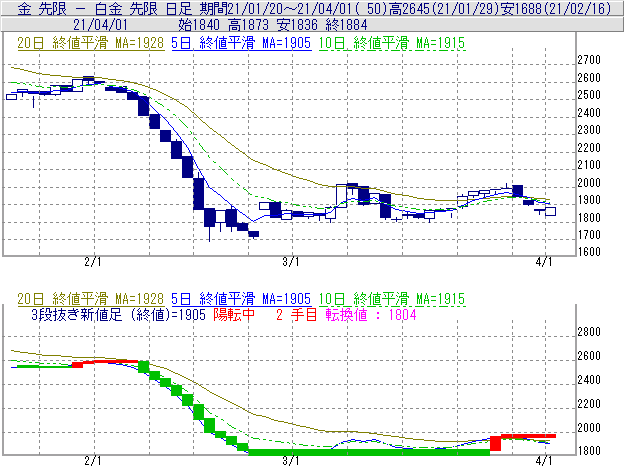624x473 pixels.
Task: Click the 始1840 opening value
Action: pyautogui.click(x=199, y=25)
